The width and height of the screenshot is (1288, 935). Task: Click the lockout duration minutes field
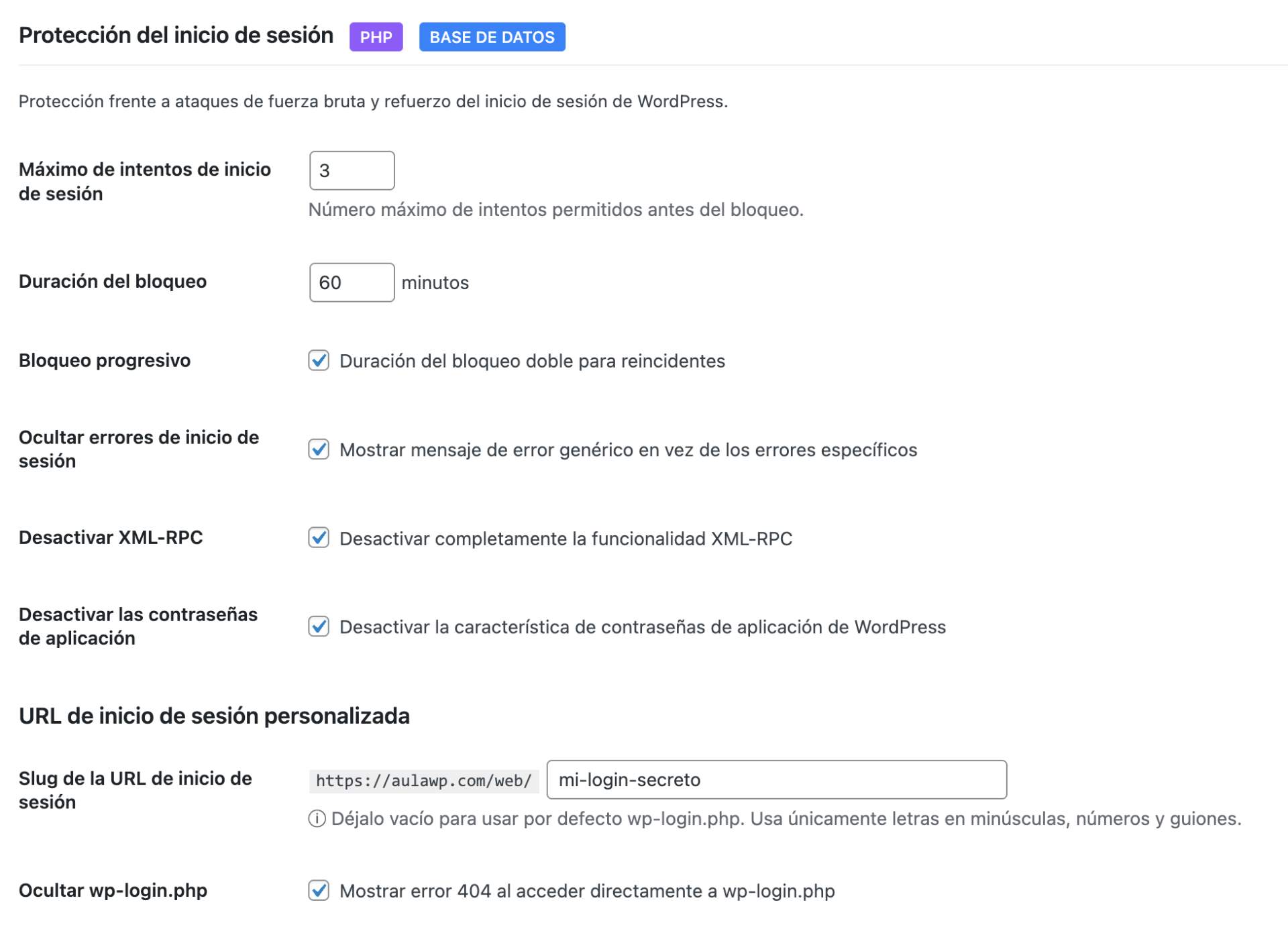pos(352,282)
